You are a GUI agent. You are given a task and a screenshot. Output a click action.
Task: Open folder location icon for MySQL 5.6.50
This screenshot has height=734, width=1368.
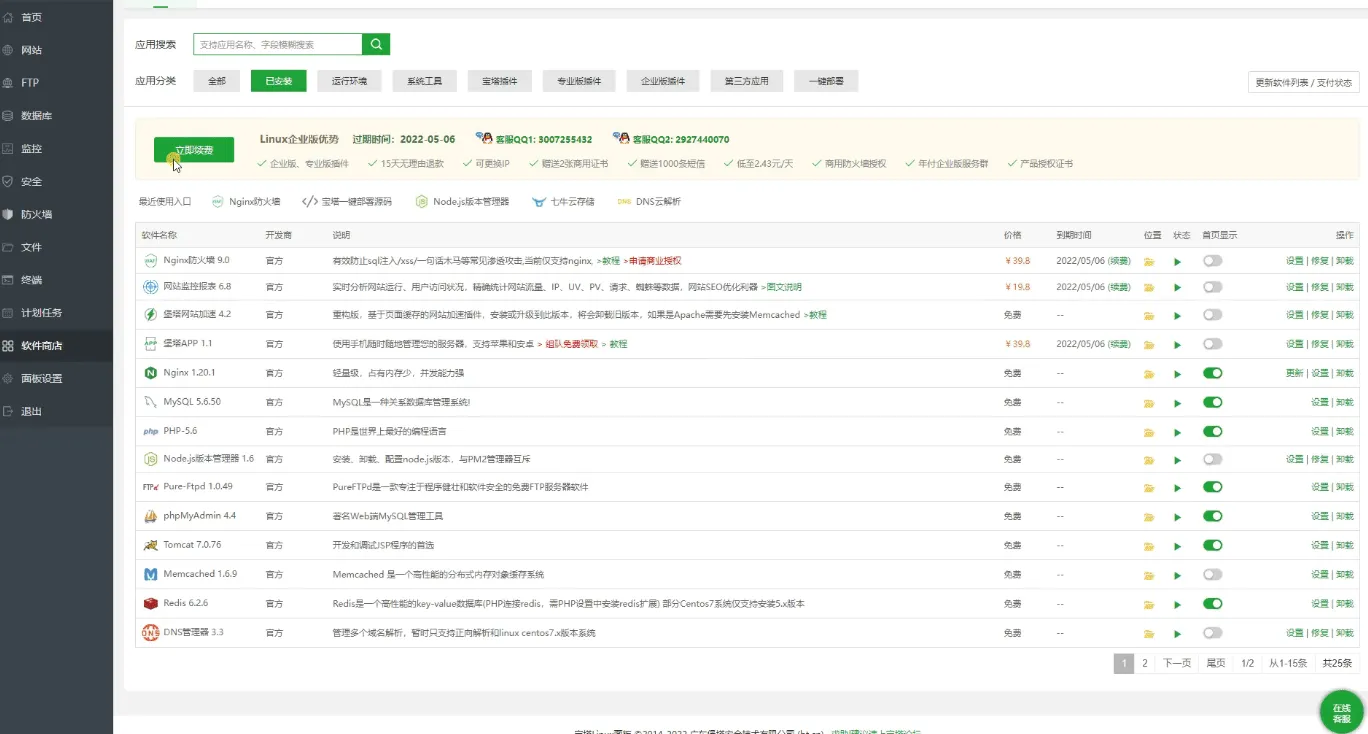click(1150, 403)
